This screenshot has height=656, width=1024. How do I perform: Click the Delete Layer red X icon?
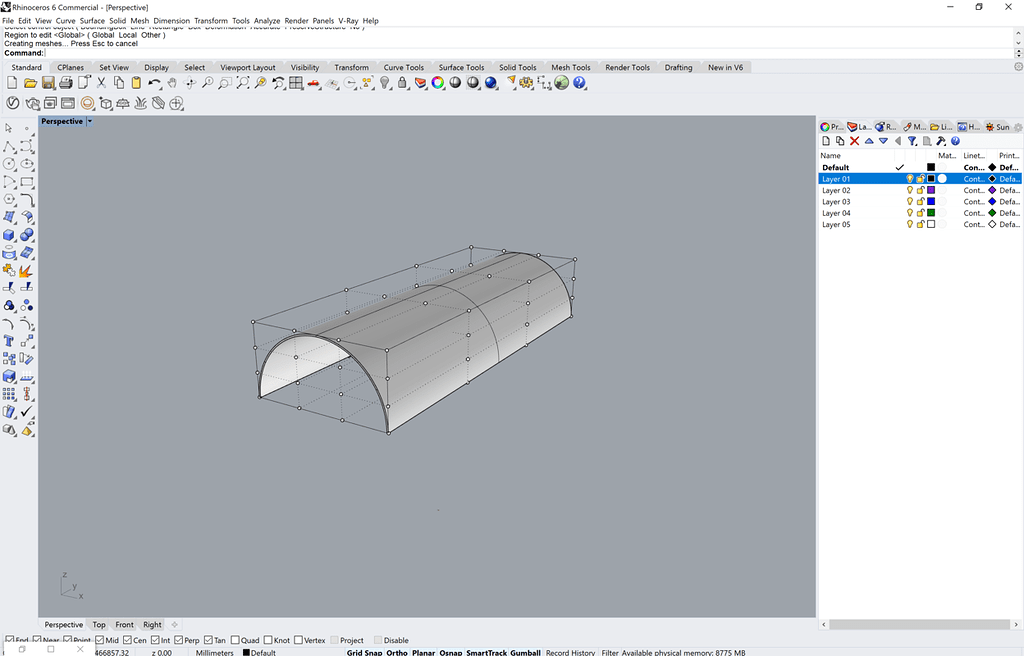click(x=854, y=141)
